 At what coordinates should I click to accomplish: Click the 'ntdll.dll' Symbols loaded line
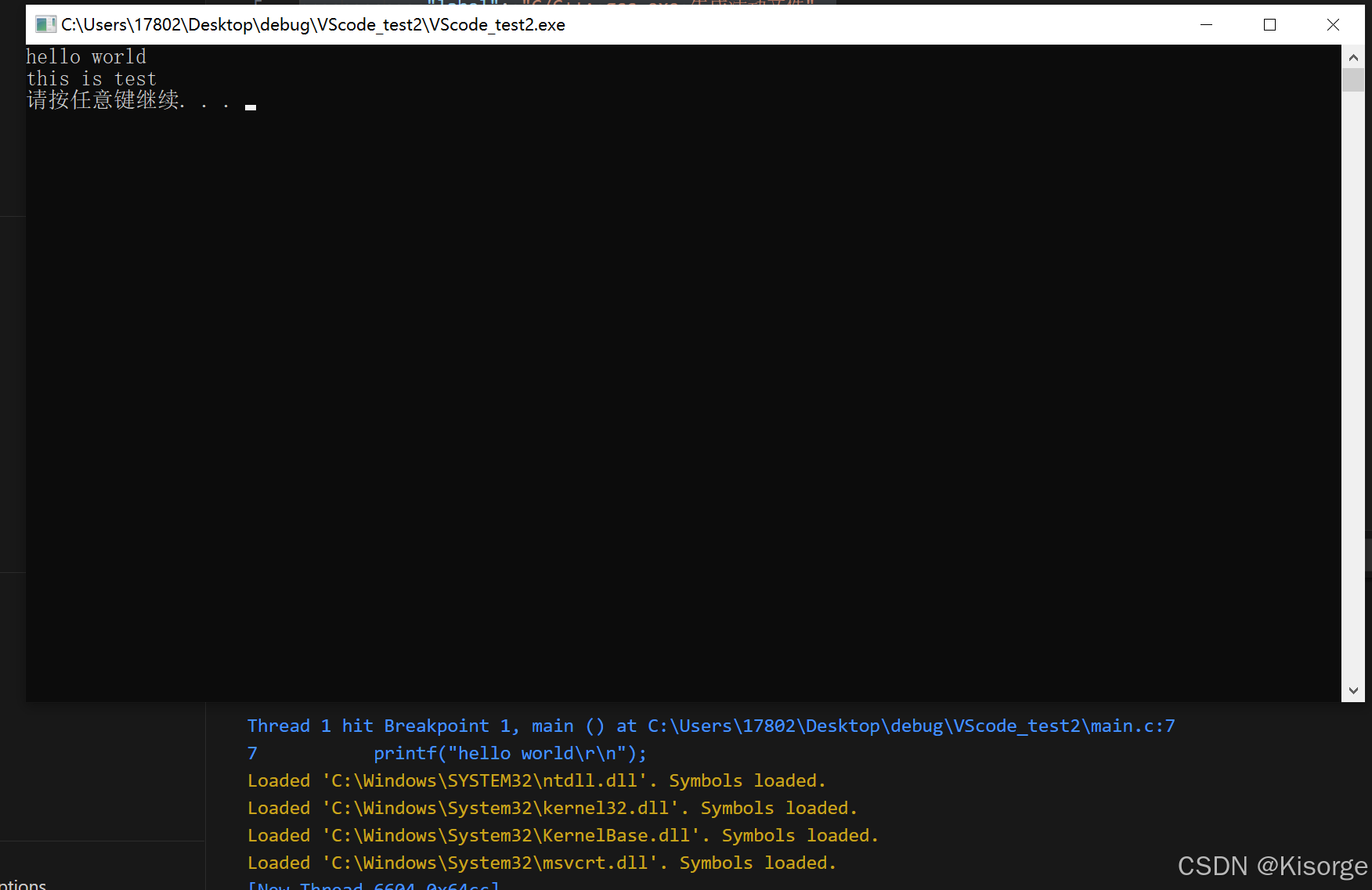point(536,780)
